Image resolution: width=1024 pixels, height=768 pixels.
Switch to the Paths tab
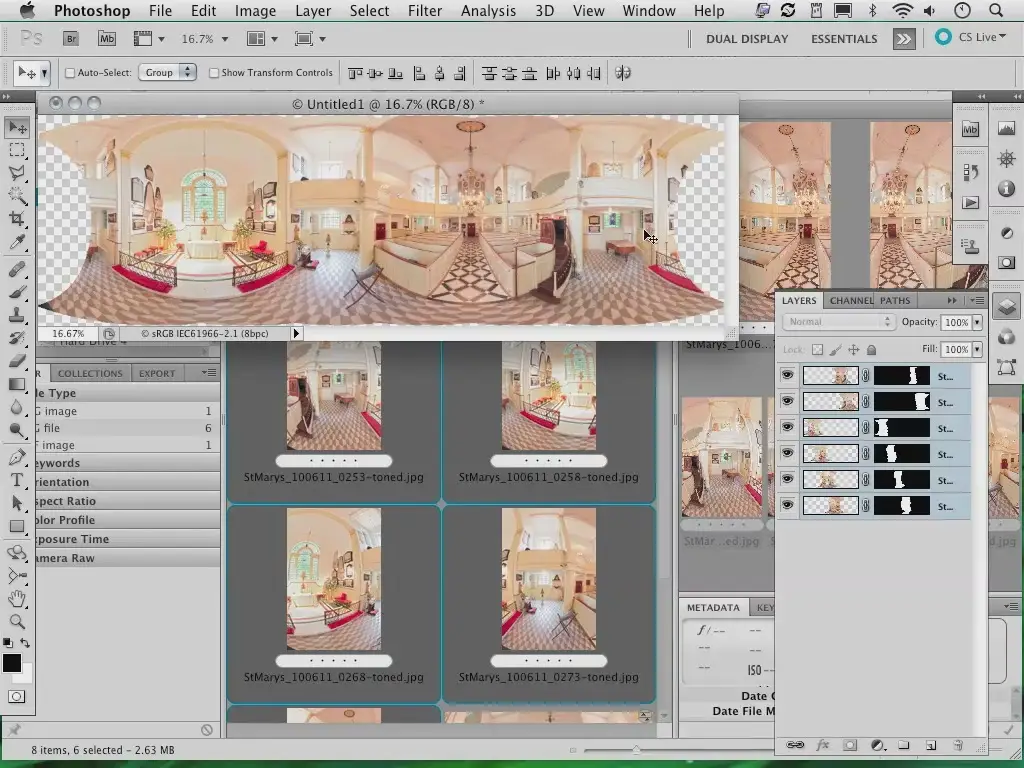(x=895, y=300)
